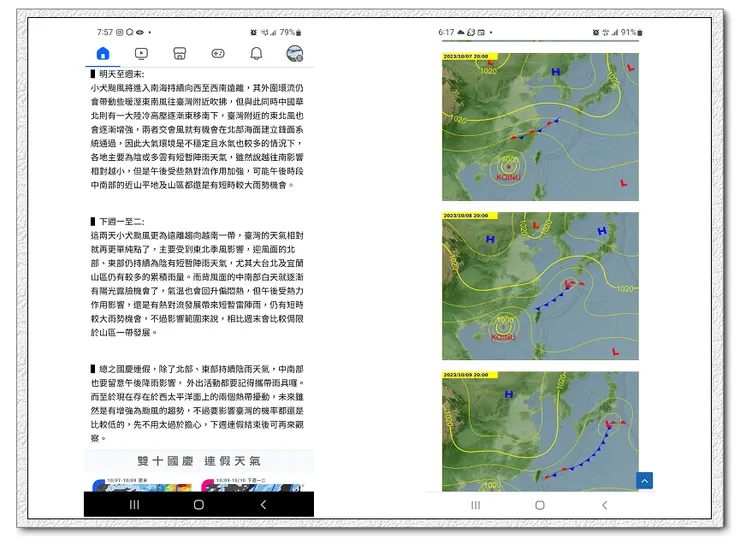Select the 明天至週末 heading text
Image resolution: width=740 pixels, height=545 pixels.
tap(121, 74)
